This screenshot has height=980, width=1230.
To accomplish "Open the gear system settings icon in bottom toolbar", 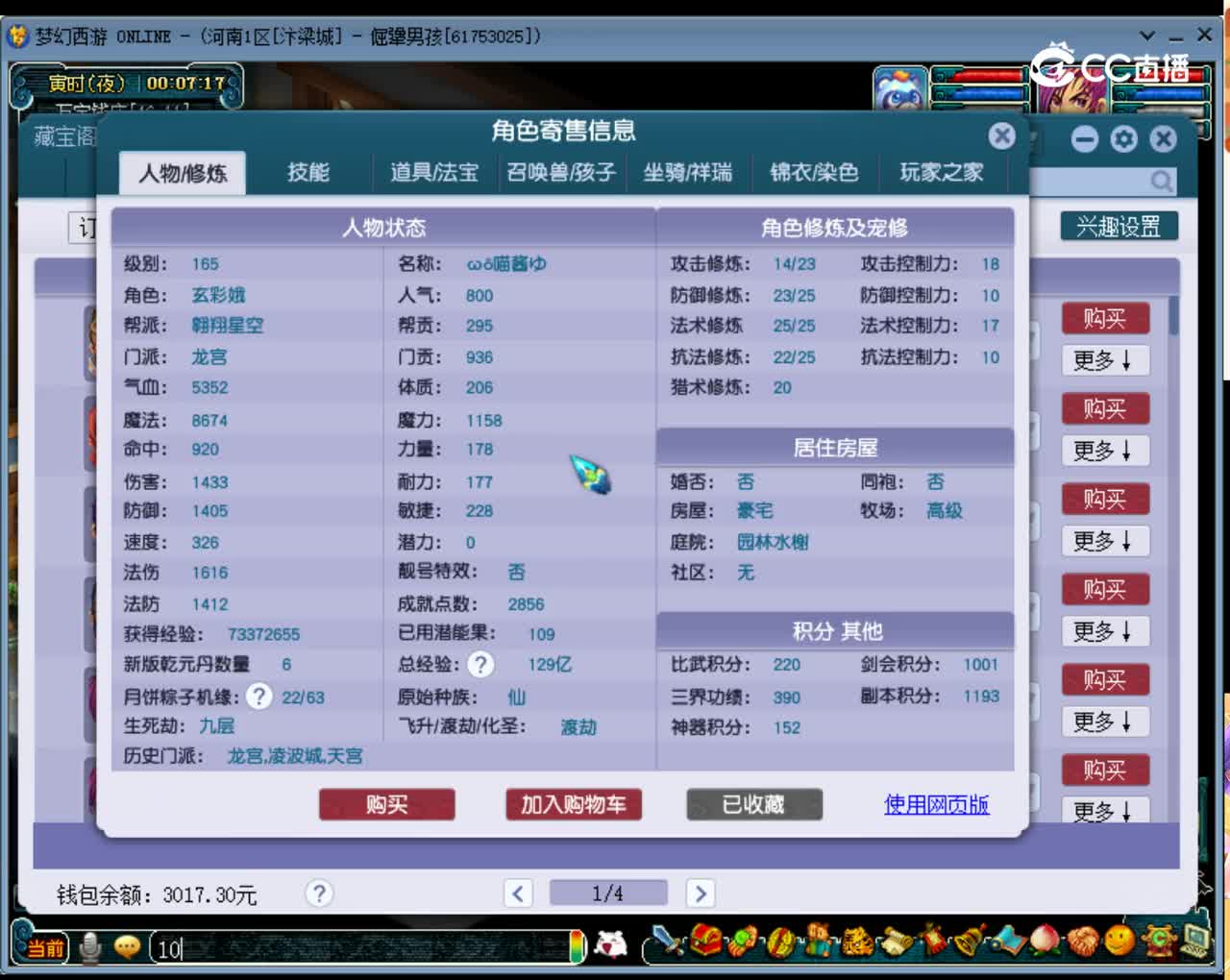I will [x=1160, y=941].
